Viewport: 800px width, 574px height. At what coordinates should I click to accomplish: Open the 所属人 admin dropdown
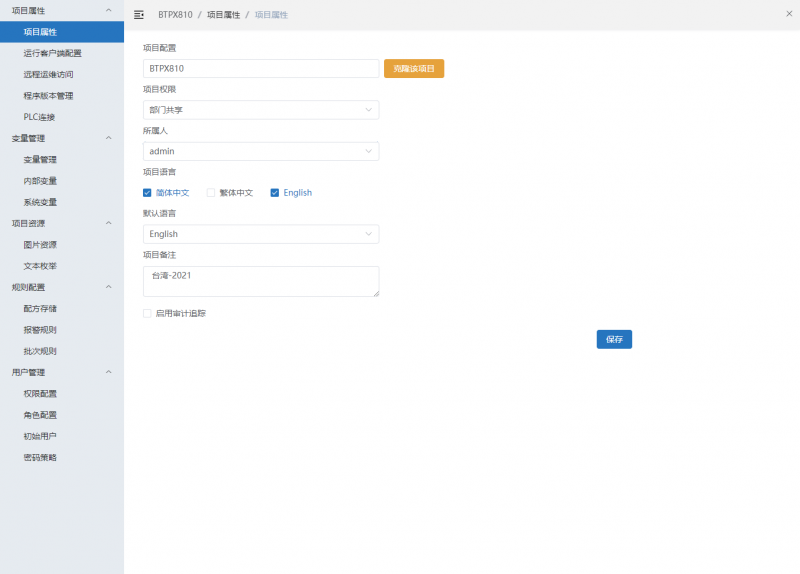[x=261, y=151]
